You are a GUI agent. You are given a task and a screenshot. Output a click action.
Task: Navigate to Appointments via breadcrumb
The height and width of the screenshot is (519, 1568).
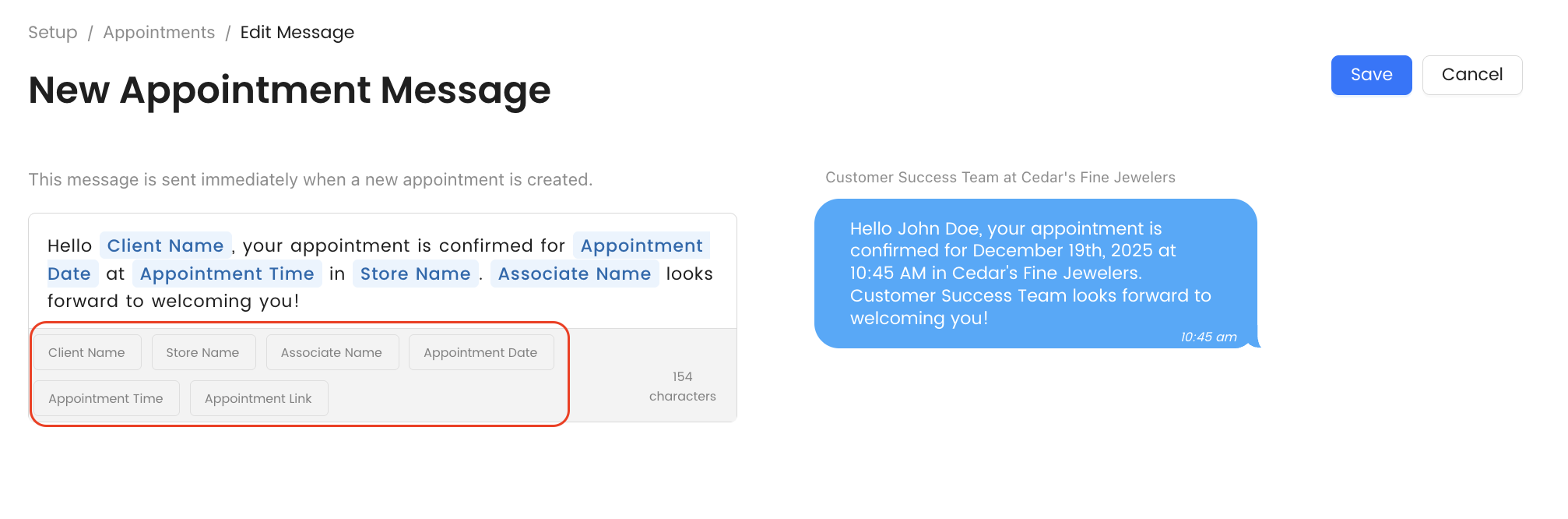click(x=159, y=32)
